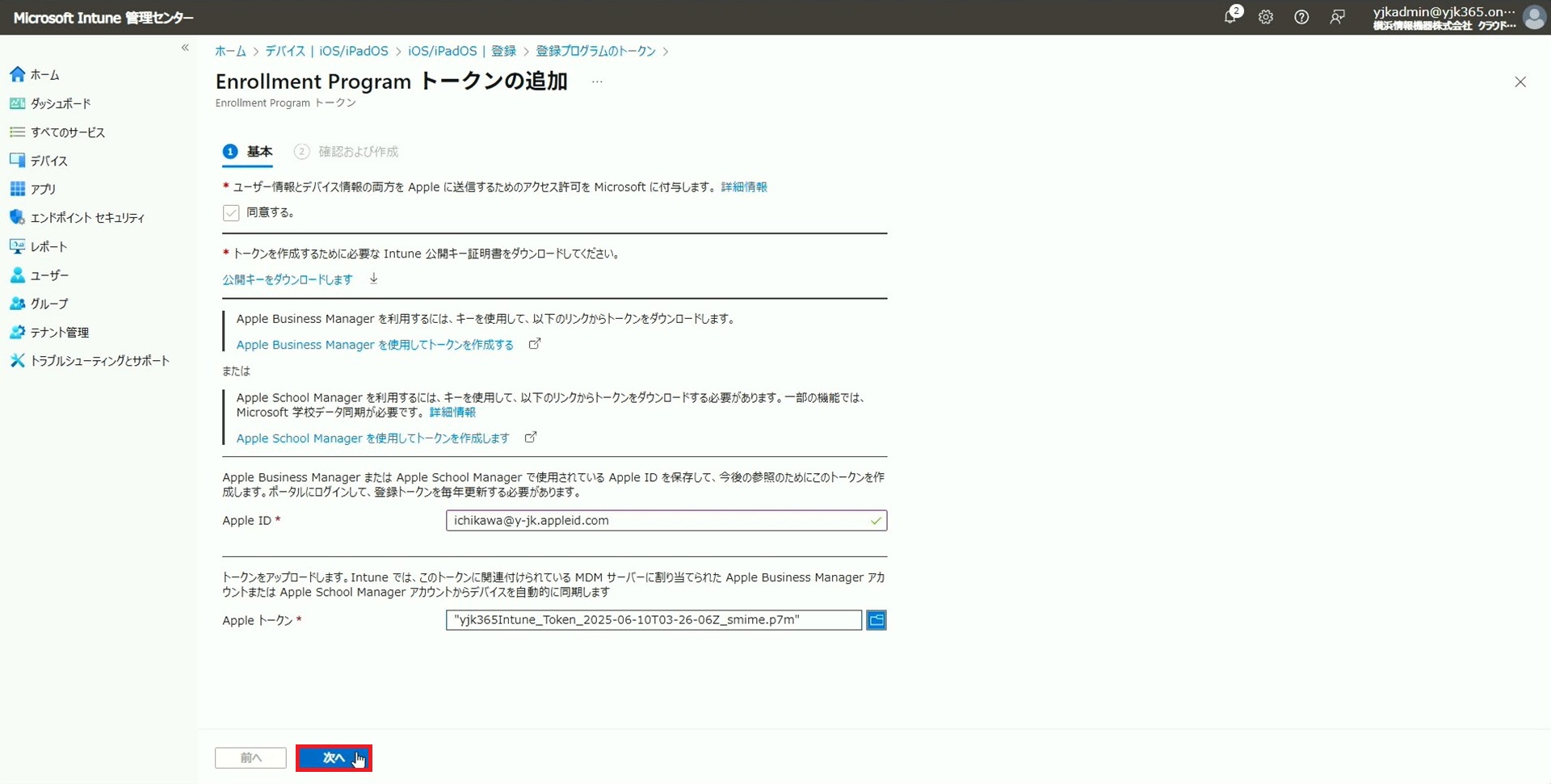Open 詳細情報 link about school data sync

point(452,412)
